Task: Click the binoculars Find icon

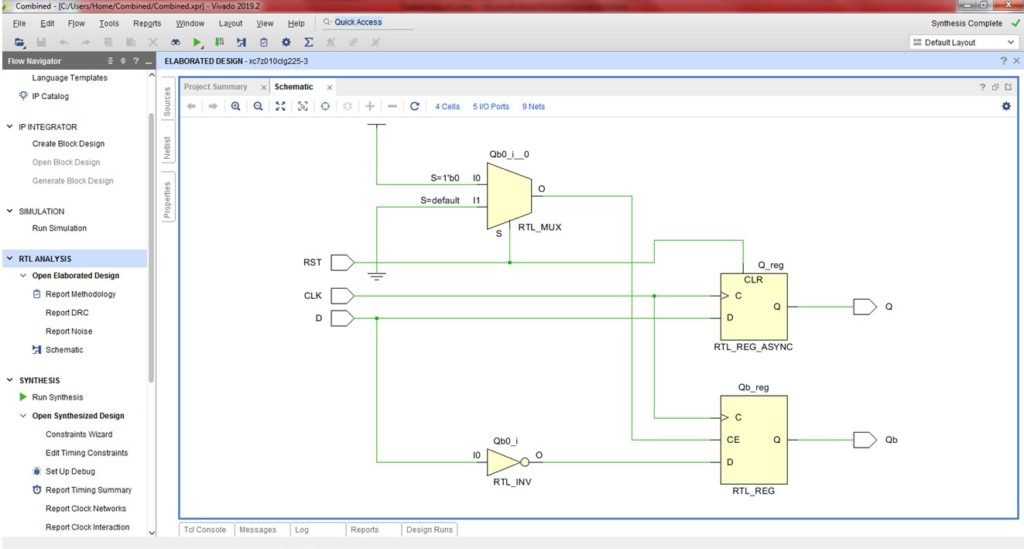Action: click(175, 42)
